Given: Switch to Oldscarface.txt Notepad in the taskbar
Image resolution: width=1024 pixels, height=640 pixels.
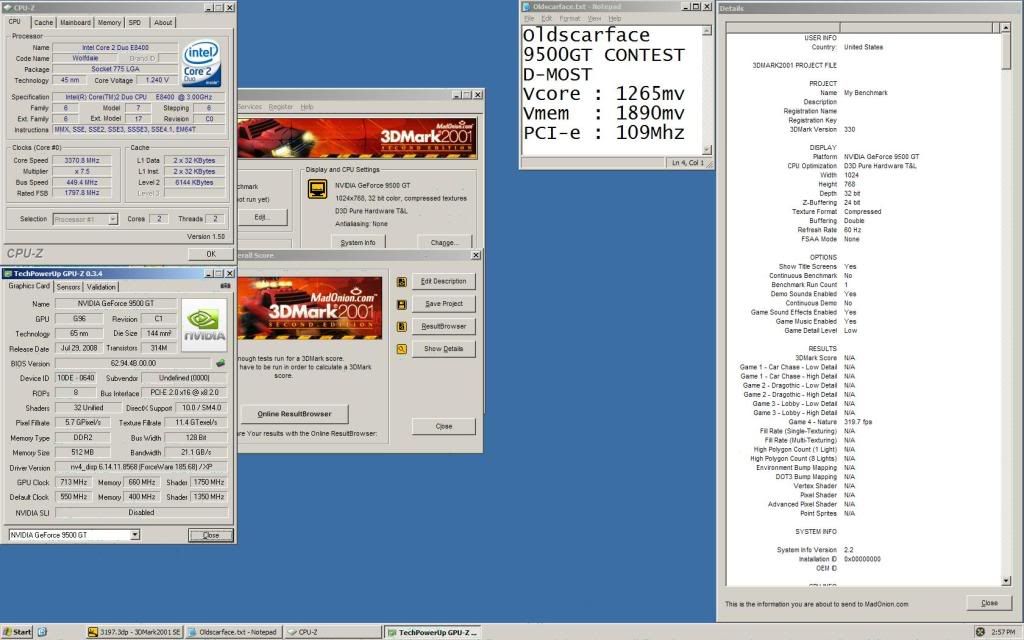Looking at the screenshot, I should [233, 632].
